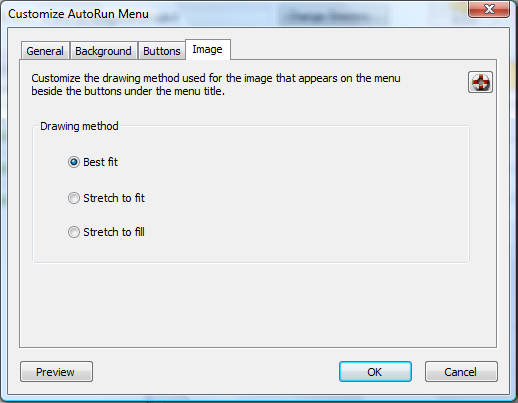The width and height of the screenshot is (518, 403).
Task: Click blank area below the Drawing method group
Action: [x=257, y=303]
